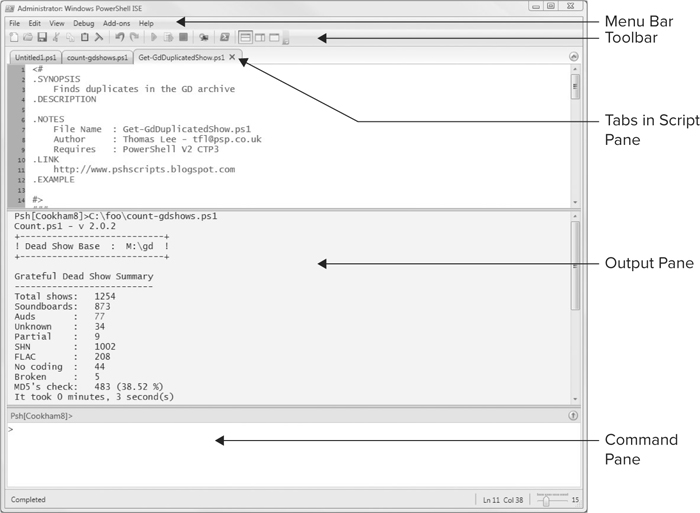This screenshot has width=700, height=513.
Task: Click 'It took 0 minutes, 3 second(s)' line
Action: tap(94, 396)
